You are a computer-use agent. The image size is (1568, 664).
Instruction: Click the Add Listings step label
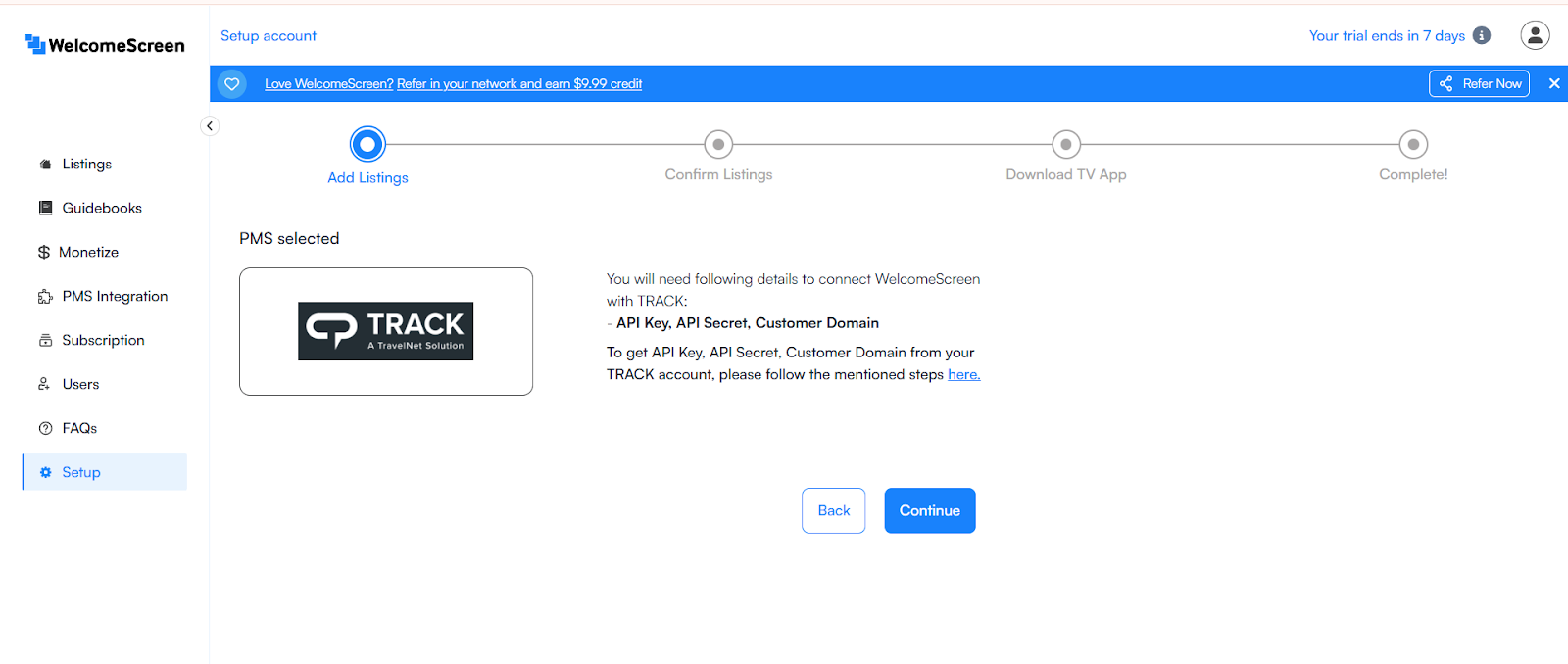[367, 177]
